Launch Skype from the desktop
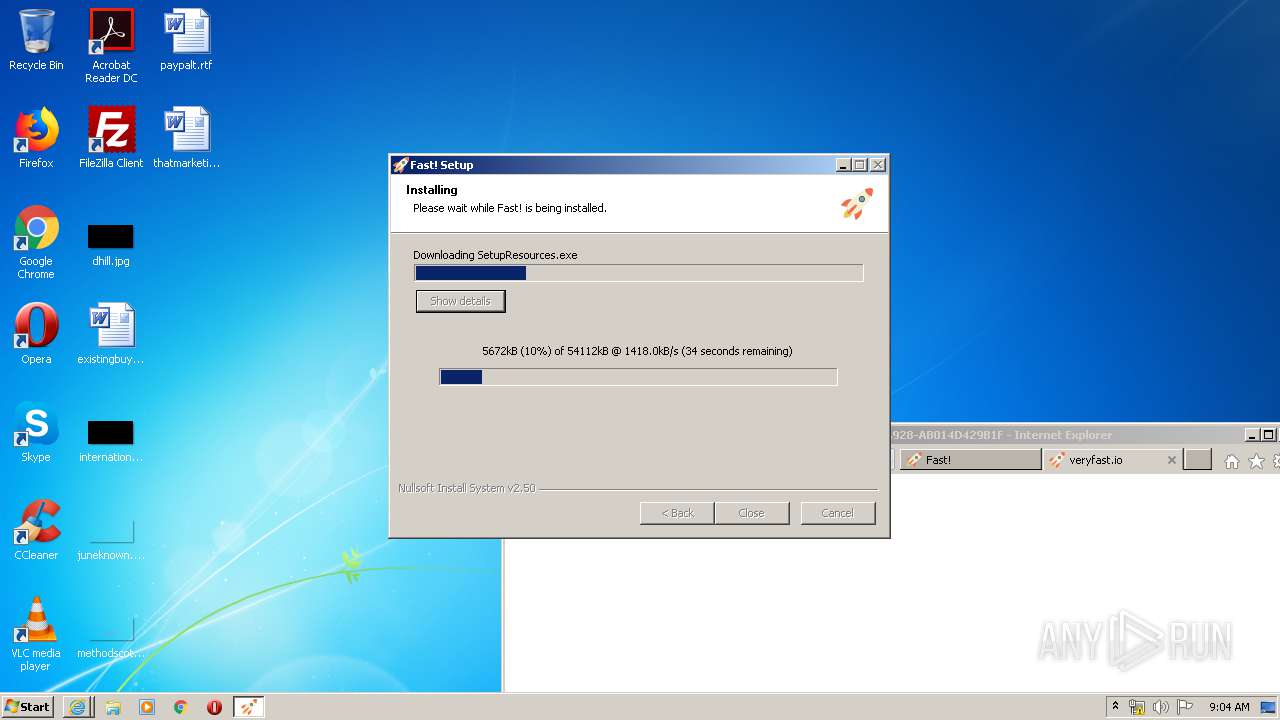 36,432
